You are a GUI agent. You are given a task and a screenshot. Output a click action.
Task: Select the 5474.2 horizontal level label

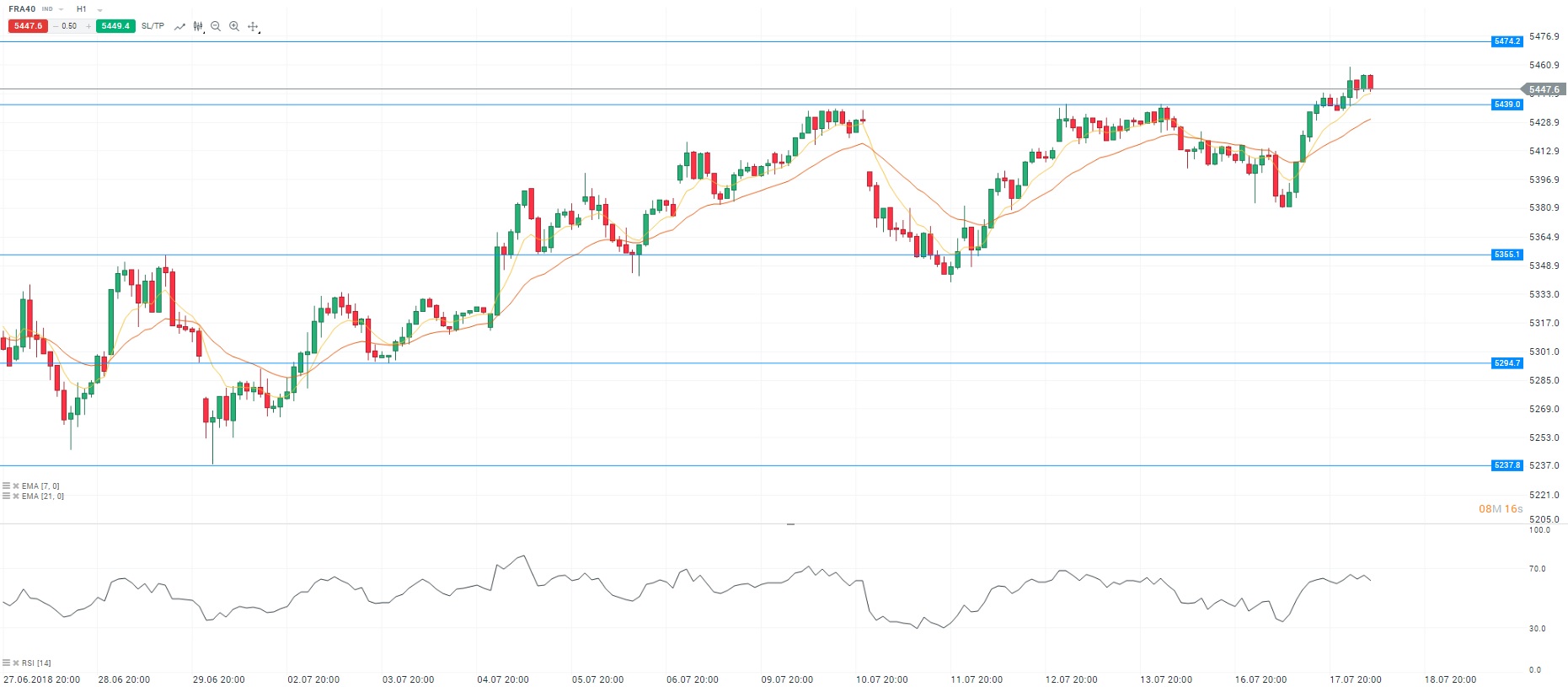point(1506,41)
